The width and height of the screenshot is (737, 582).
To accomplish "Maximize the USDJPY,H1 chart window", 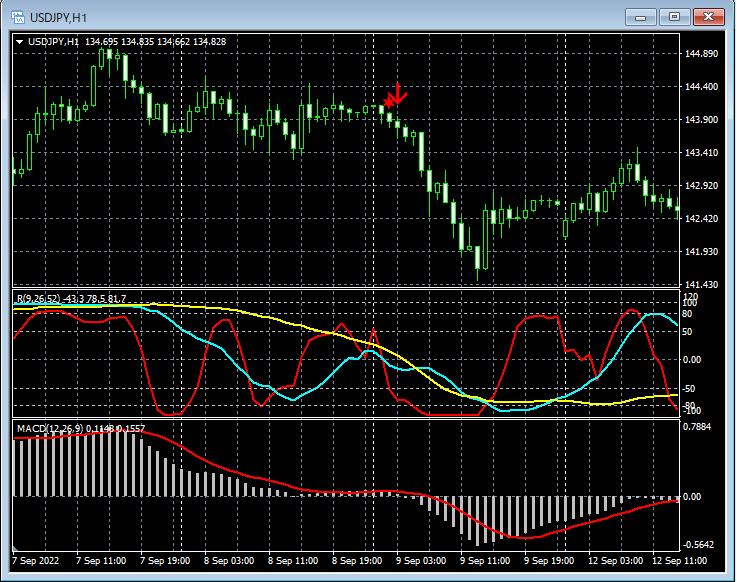I will click(x=674, y=16).
